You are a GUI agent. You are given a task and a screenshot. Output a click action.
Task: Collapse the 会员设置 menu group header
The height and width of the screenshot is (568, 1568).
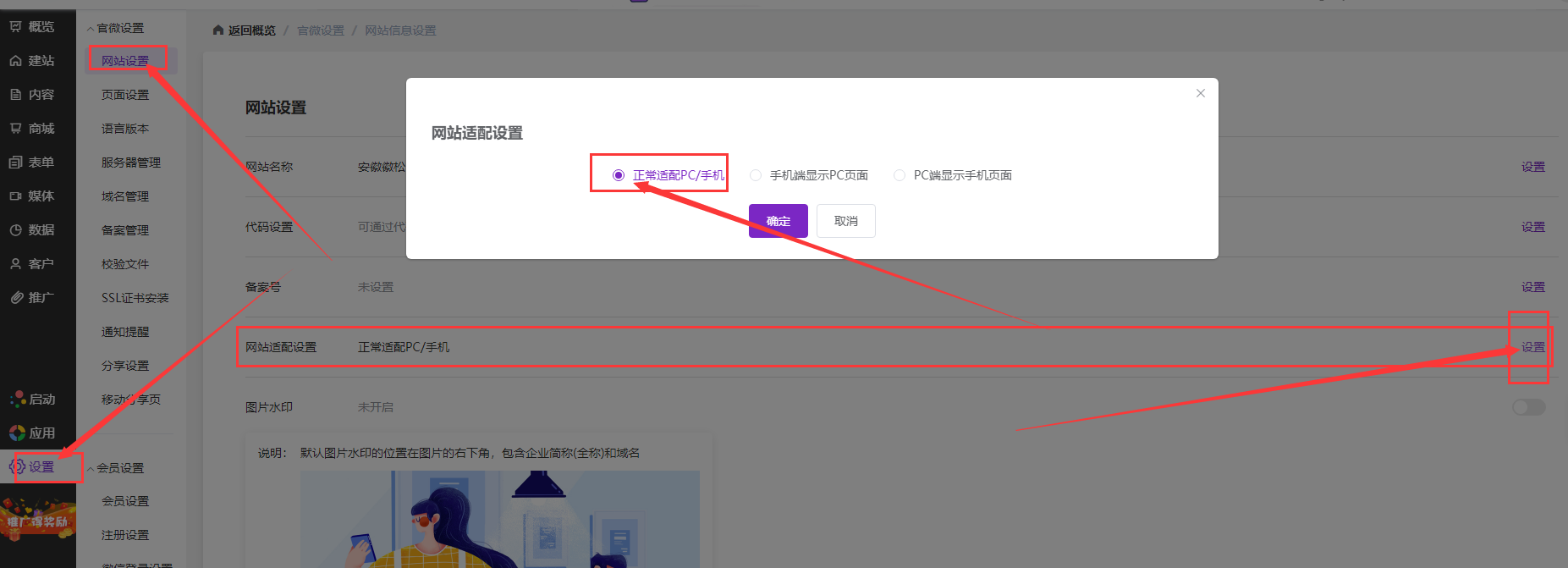(x=115, y=468)
